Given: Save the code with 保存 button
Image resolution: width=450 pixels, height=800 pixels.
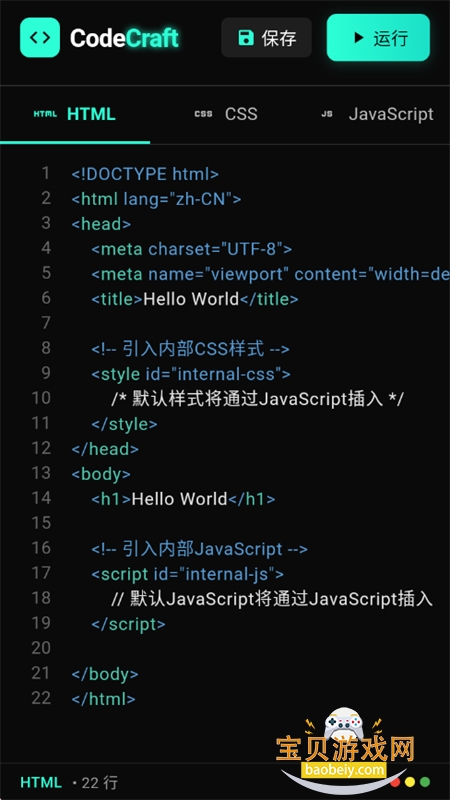Looking at the screenshot, I should 266,38.
